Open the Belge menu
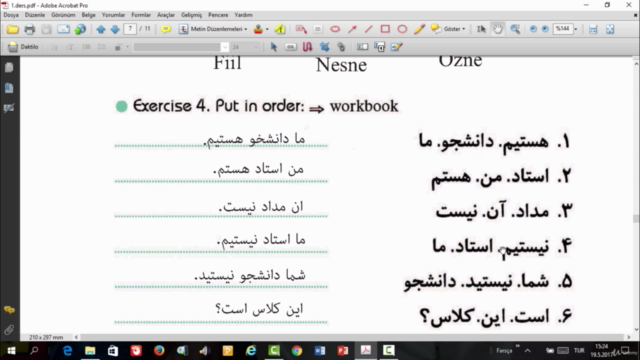This screenshot has width=640, height=360. click(88, 15)
